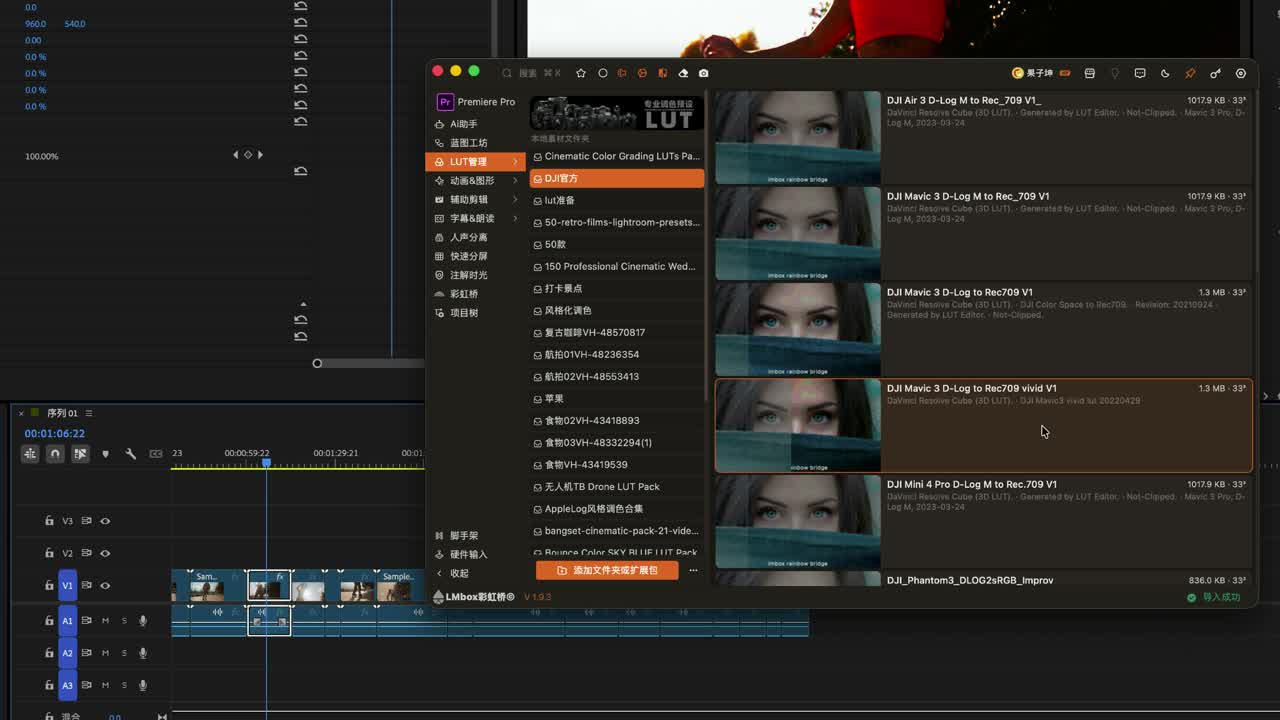1280x720 pixels.
Task: Expand the 动画&图形 submenu arrow
Action: [x=515, y=181]
